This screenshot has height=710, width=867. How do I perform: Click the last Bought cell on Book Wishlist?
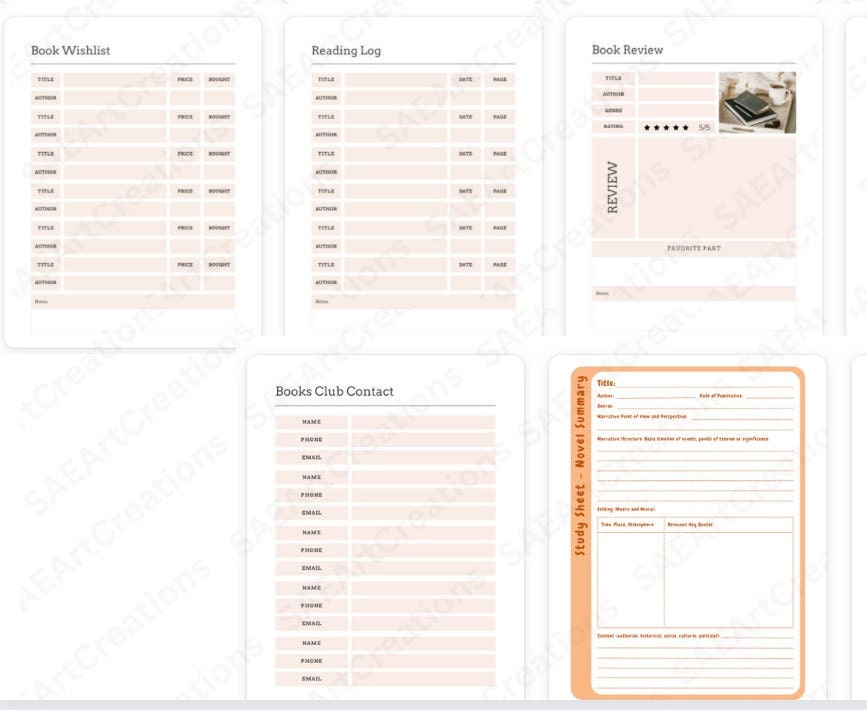(219, 265)
